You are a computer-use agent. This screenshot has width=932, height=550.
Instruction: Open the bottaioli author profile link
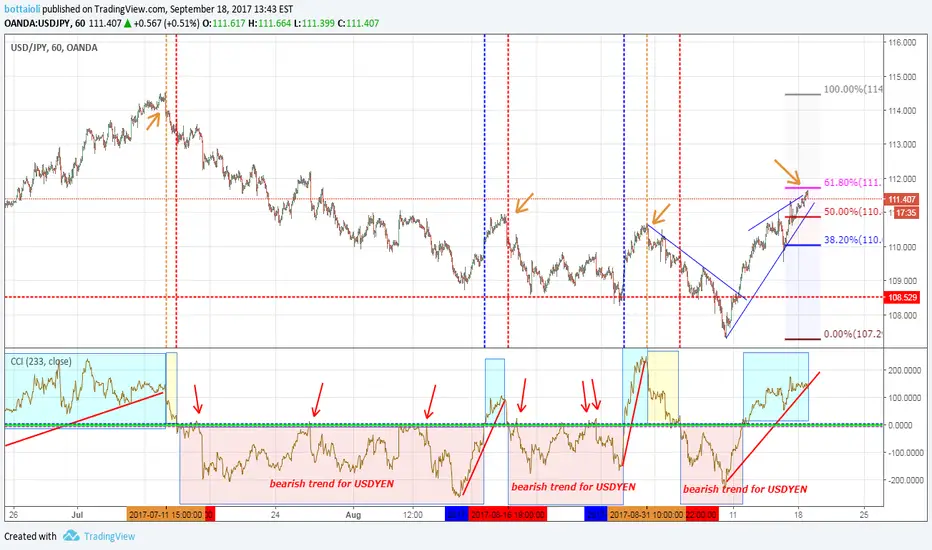(22, 9)
